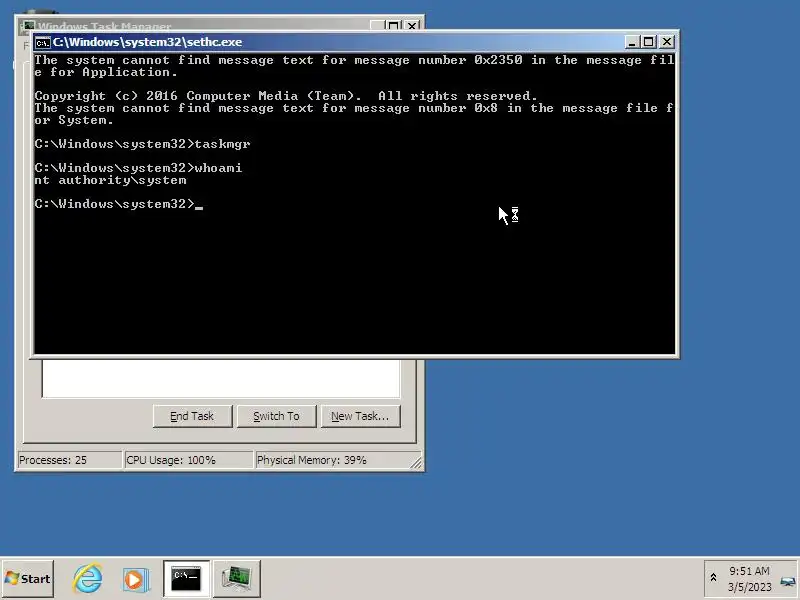Click the sethc.exe title bar text
800x600 pixels.
tap(147, 42)
